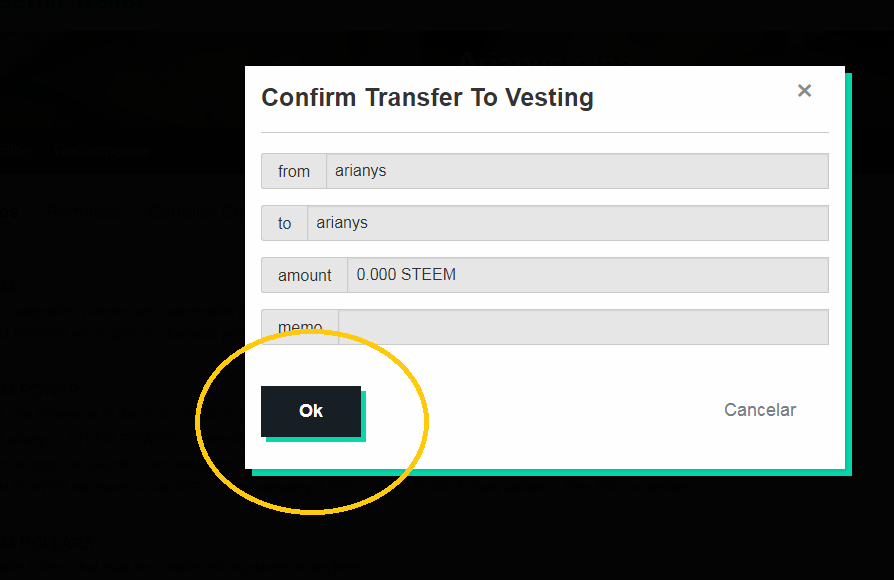This screenshot has height=580, width=894.
Task: Click the Confirm Transfer To Vesting title
Action: (427, 98)
